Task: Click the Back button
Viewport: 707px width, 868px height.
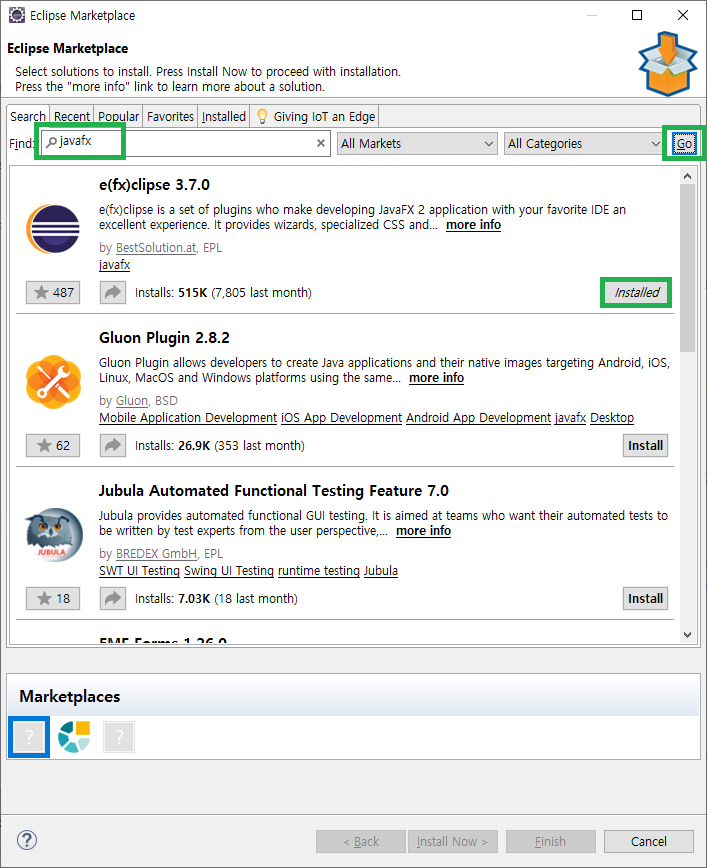Action: 361,841
